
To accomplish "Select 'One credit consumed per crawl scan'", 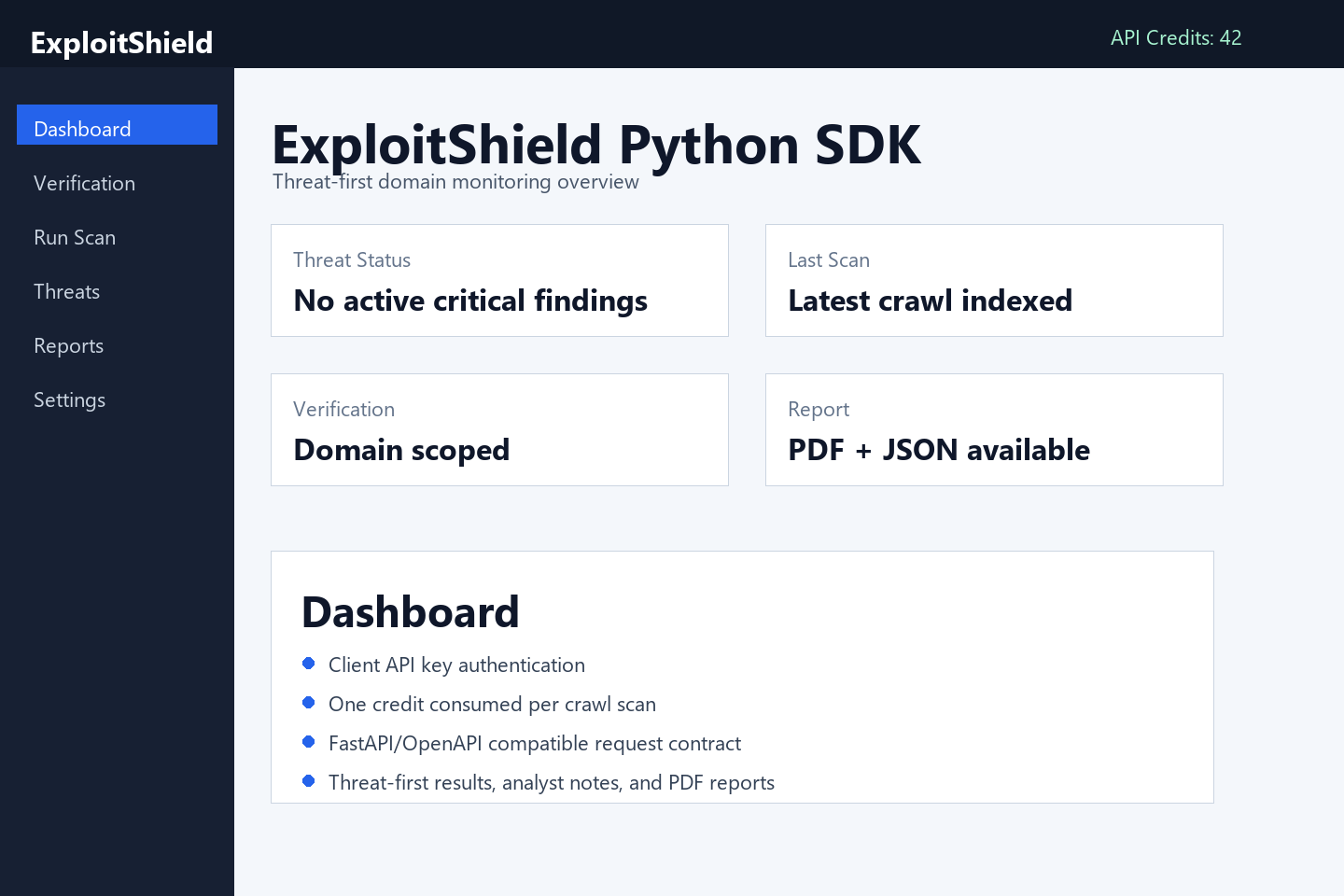I will coord(492,704).
